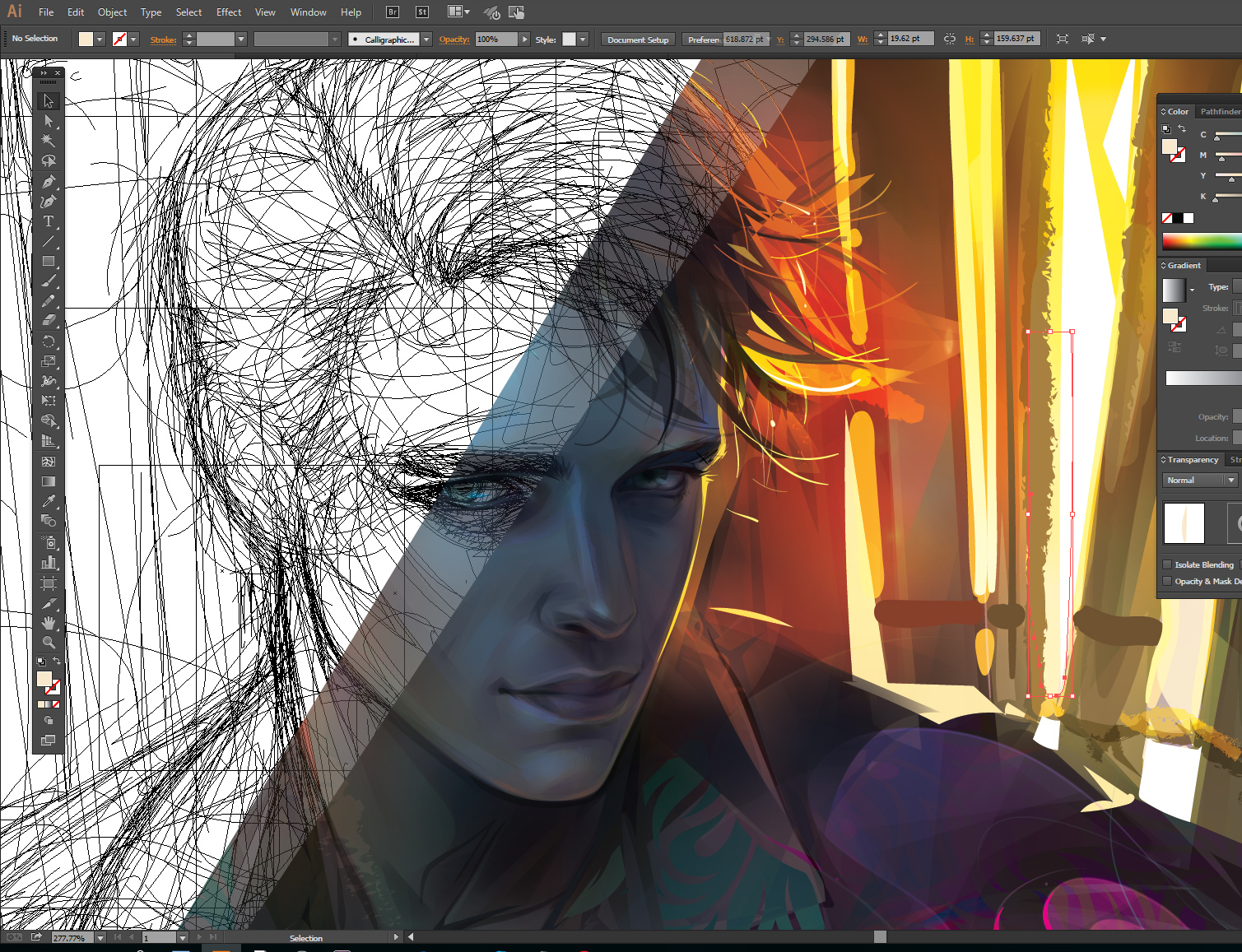1242x952 pixels.
Task: Select the Eyedropper tool
Action: click(x=49, y=501)
